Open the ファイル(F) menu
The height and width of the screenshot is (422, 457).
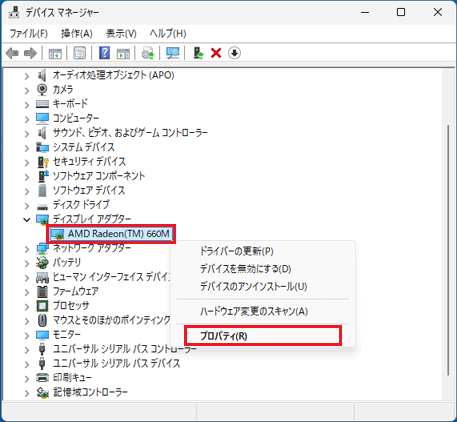(28, 33)
